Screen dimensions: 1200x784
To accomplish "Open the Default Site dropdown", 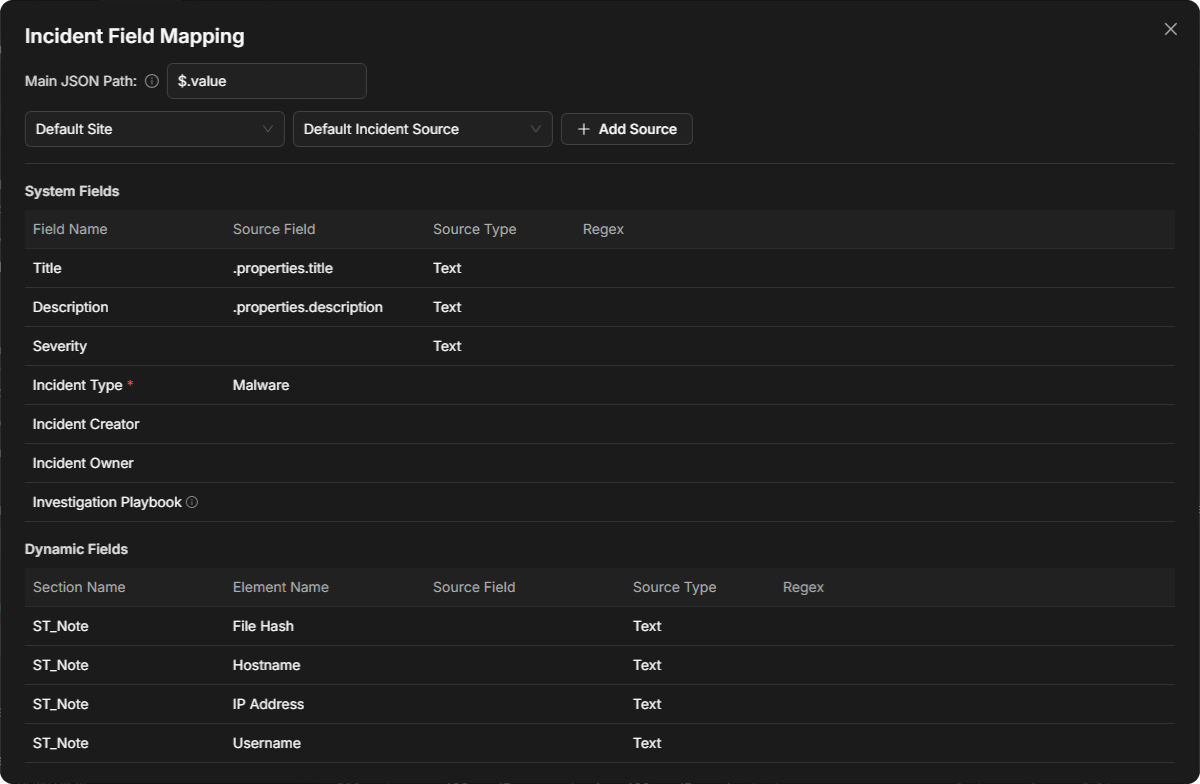I will pyautogui.click(x=155, y=129).
